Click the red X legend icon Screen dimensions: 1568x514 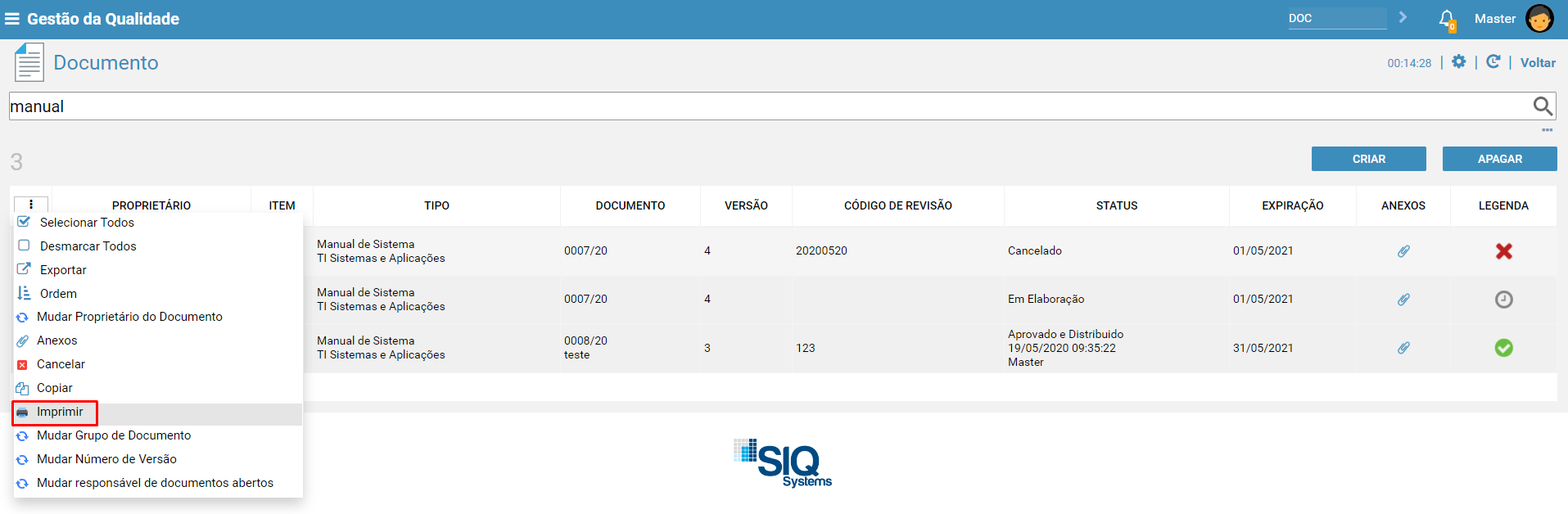tap(1504, 251)
